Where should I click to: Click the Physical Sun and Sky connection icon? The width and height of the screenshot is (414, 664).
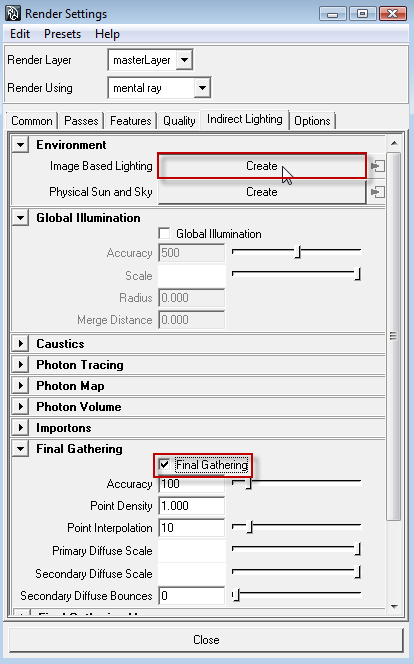(378, 192)
